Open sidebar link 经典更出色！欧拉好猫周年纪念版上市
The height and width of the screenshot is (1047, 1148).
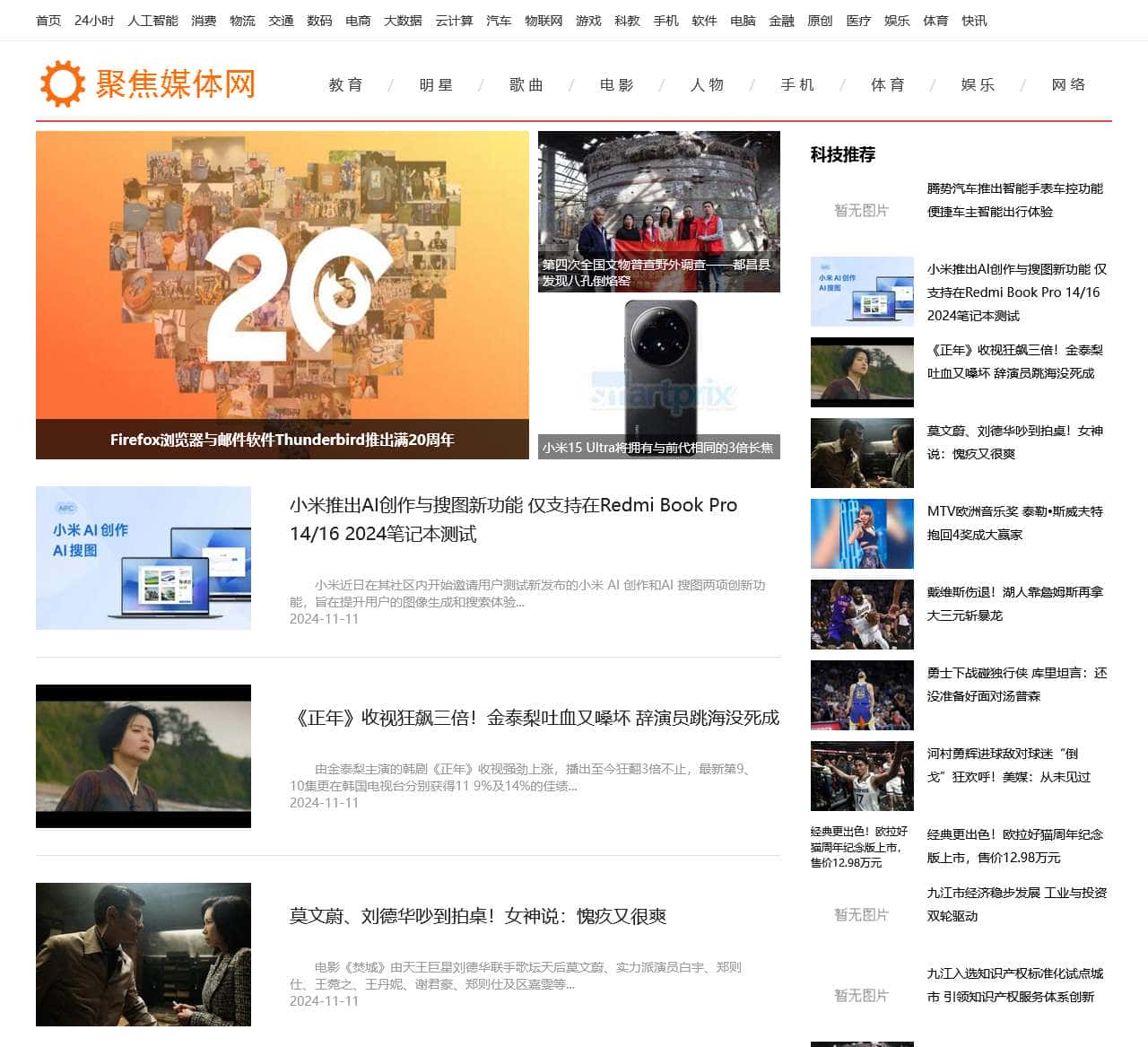point(1015,846)
